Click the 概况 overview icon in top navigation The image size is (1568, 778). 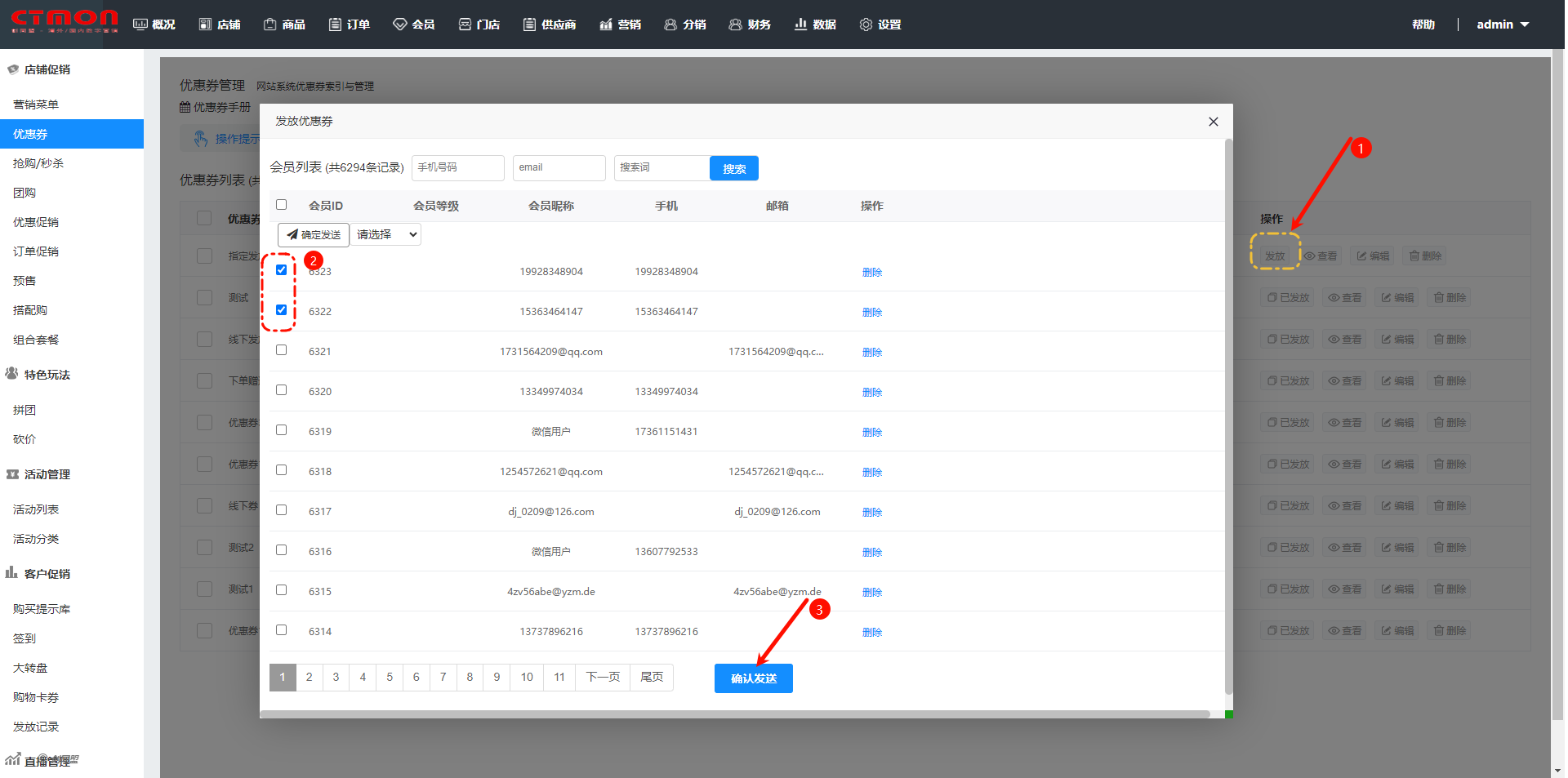[140, 24]
